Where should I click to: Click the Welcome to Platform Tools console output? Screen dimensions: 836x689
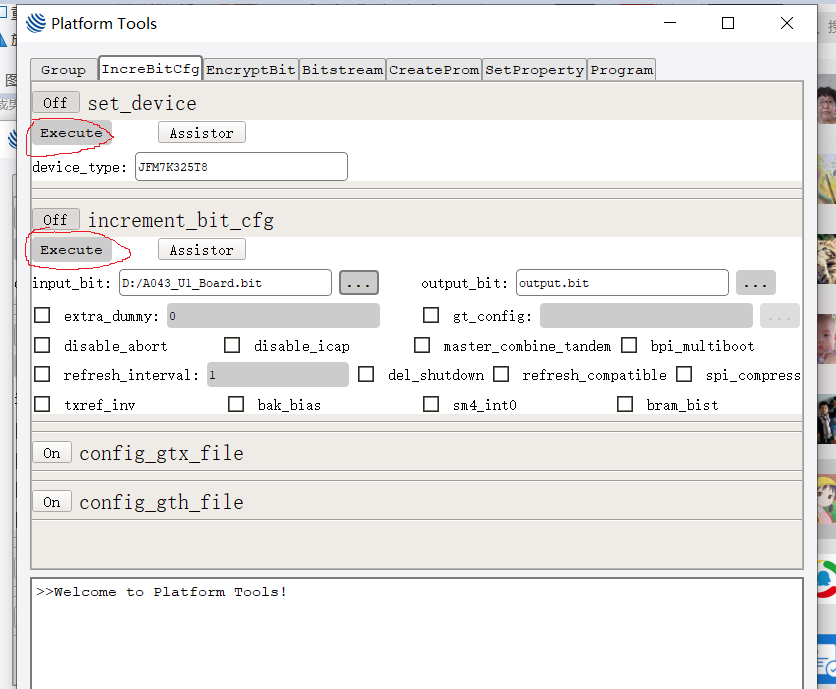coord(162,592)
